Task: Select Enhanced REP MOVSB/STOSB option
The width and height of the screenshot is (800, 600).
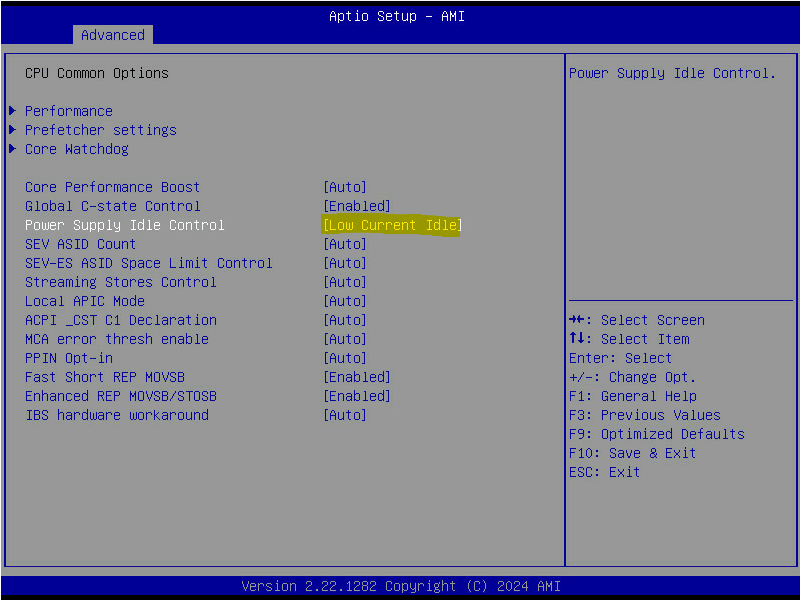Action: 121,396
